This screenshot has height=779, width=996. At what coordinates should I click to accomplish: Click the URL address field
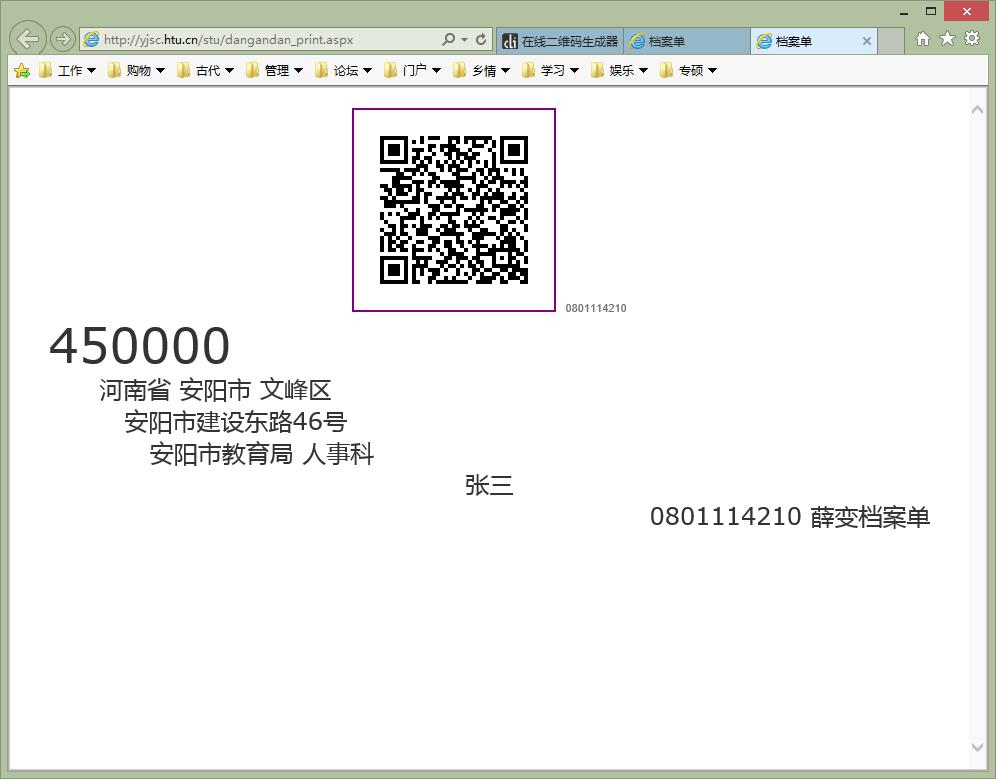click(x=260, y=40)
